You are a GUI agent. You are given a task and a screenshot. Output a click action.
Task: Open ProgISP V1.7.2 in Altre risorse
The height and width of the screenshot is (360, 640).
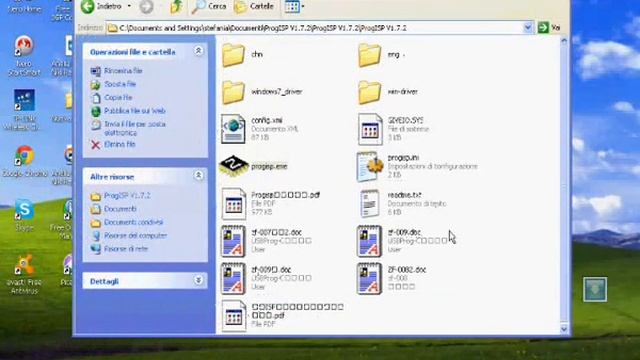pyautogui.click(x=127, y=196)
